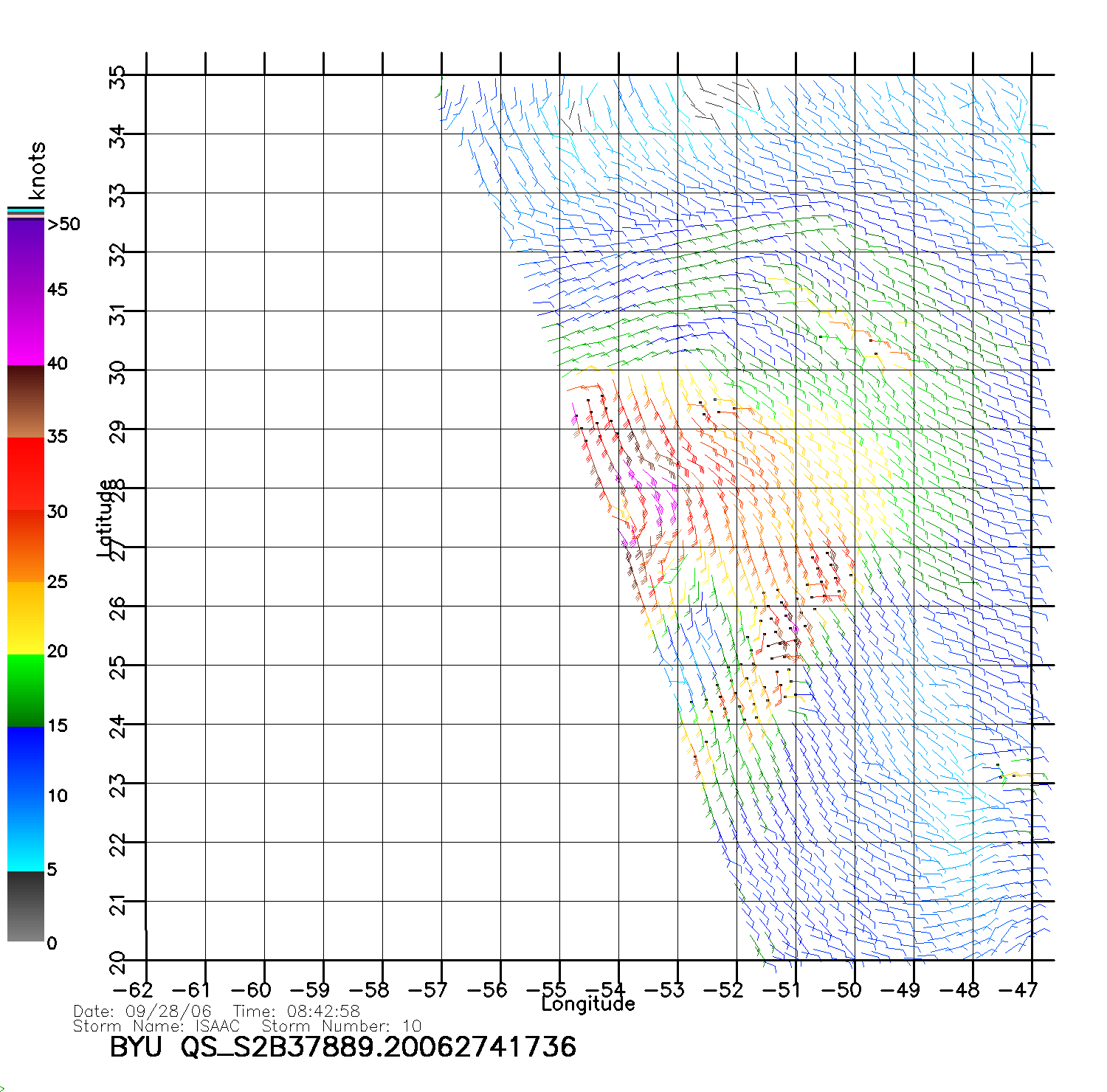The height and width of the screenshot is (1092, 1107).
Task: Click longitude tick label '-47'
Action: pos(1018,990)
